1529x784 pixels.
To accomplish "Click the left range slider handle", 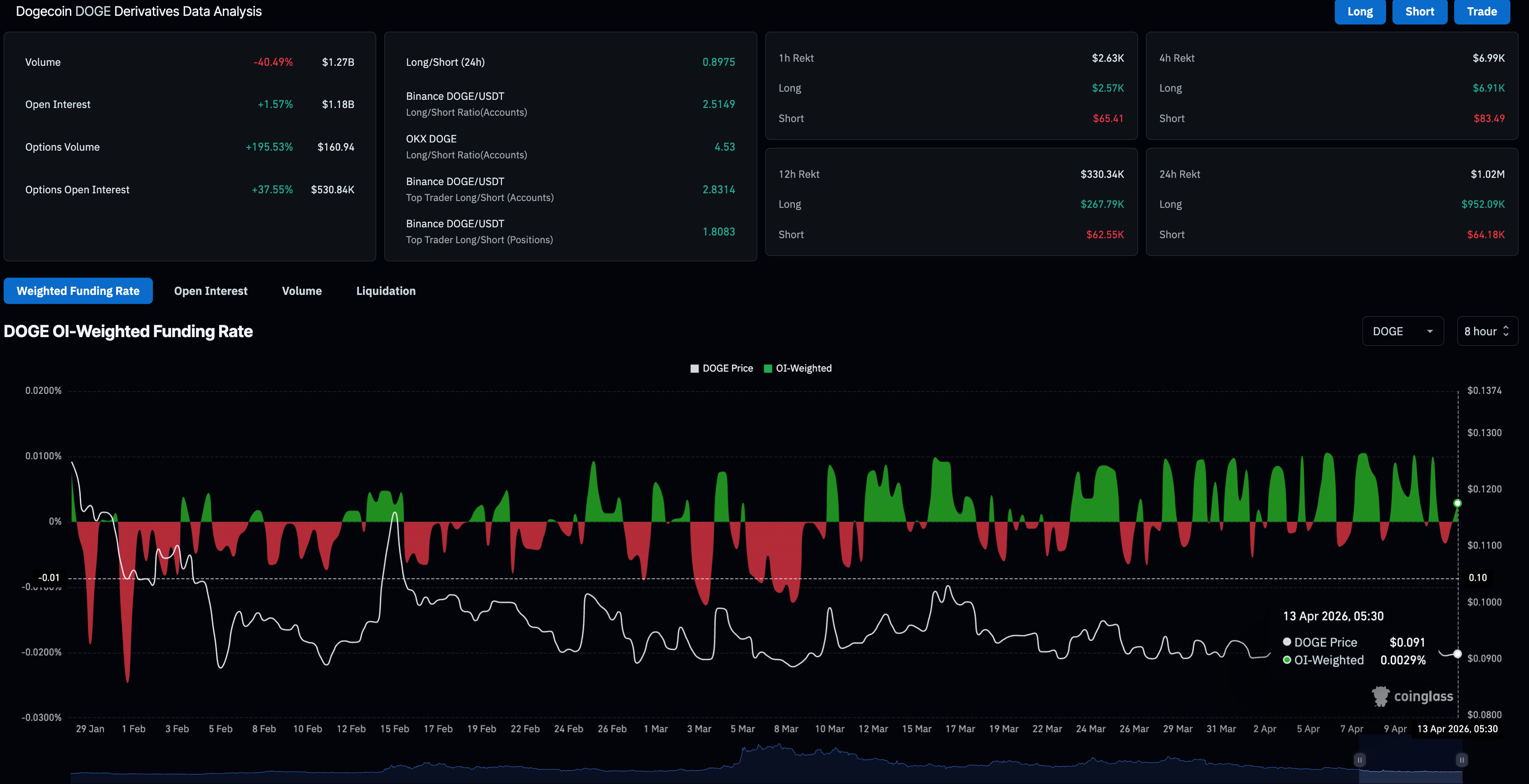I will [1359, 759].
